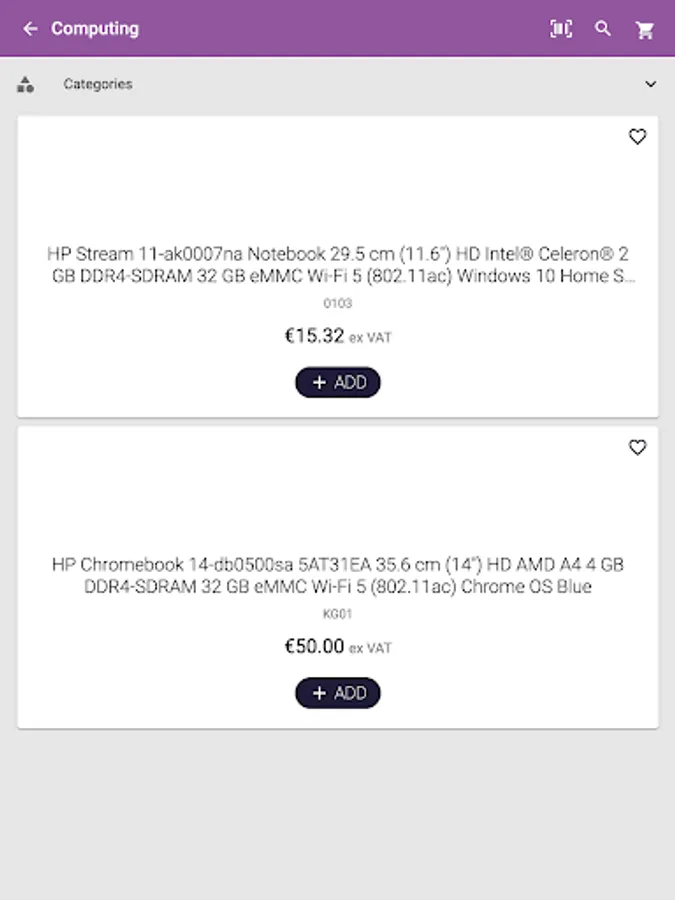Image resolution: width=675 pixels, height=900 pixels.
Task: Expand the Categories chevron
Action: [650, 84]
